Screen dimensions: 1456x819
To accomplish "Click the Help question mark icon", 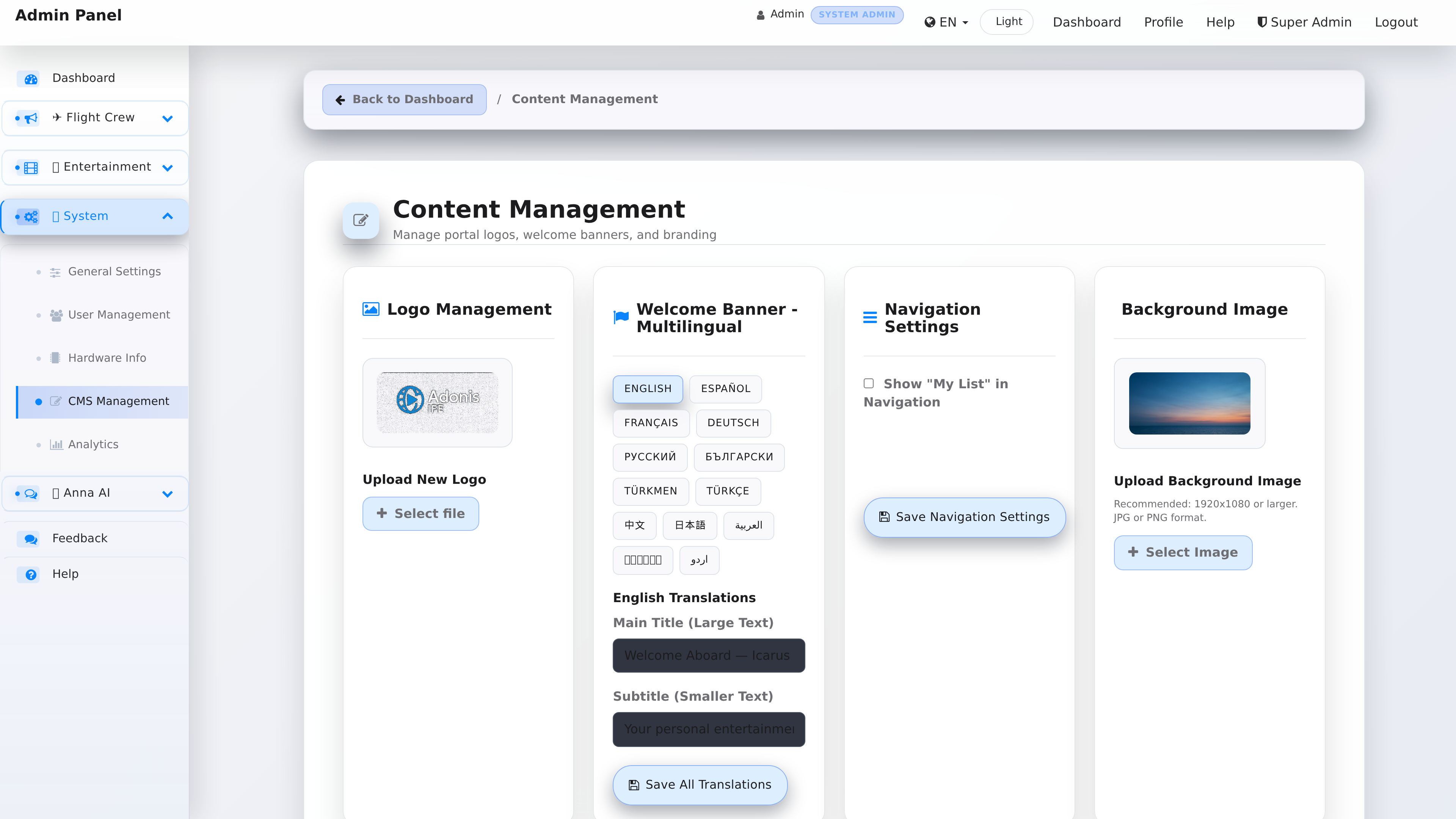I will tap(31, 575).
